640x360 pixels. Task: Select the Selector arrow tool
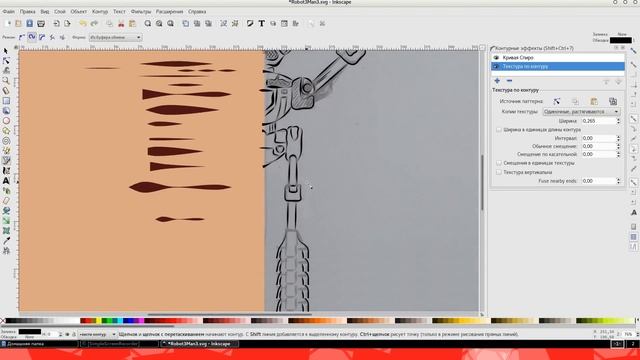pos(6,51)
